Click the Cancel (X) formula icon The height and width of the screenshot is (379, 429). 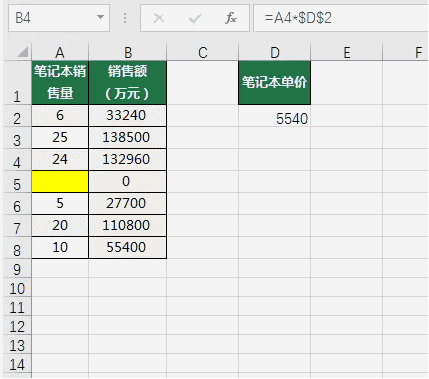(x=159, y=18)
